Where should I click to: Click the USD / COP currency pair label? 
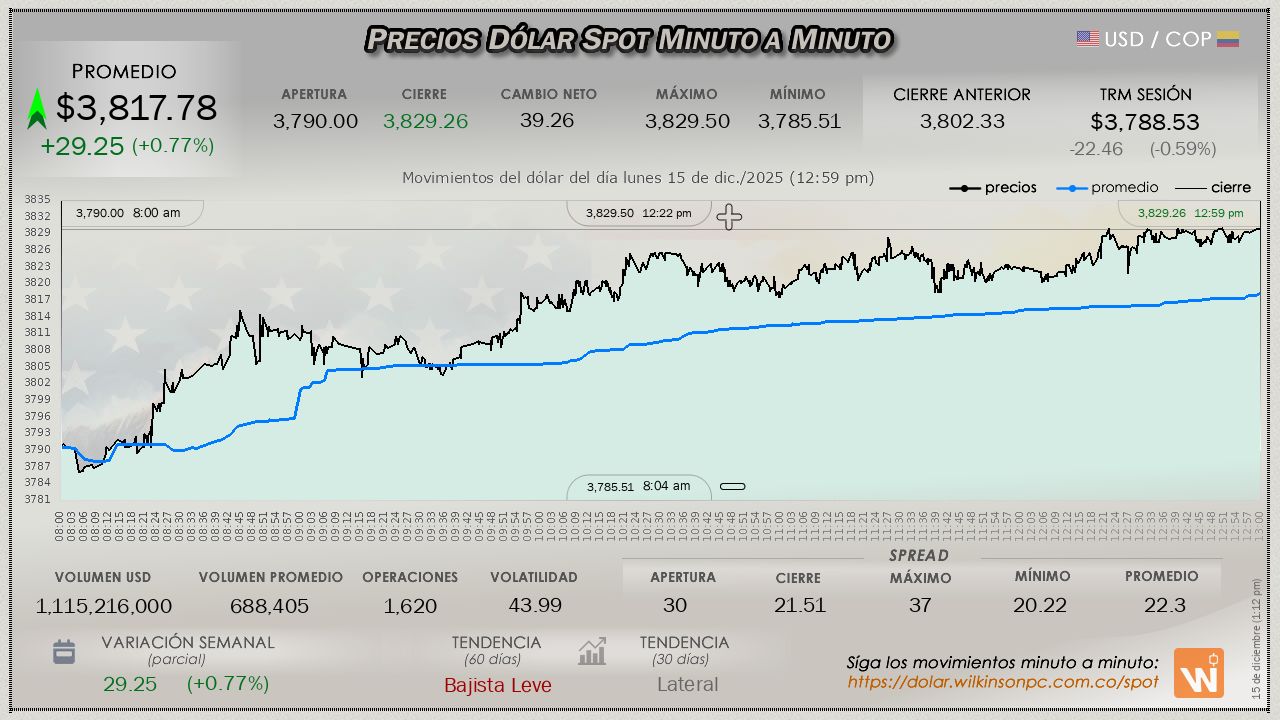pyautogui.click(x=1157, y=39)
